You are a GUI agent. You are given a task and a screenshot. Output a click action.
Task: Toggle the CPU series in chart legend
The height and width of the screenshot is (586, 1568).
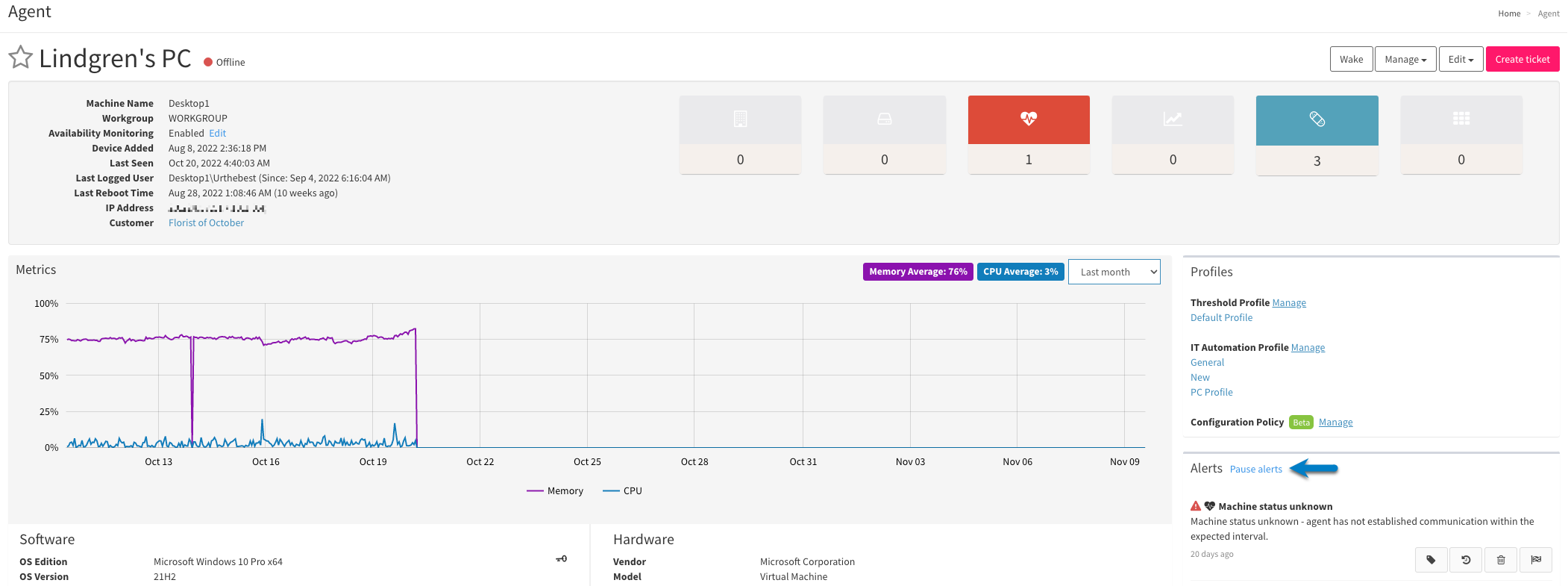(623, 490)
